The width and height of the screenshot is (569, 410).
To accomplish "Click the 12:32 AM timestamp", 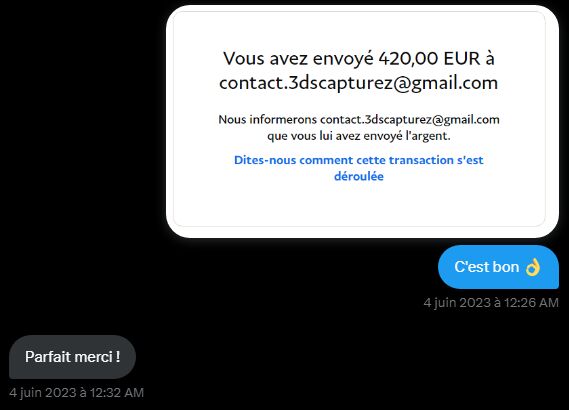I will [x=117, y=393].
